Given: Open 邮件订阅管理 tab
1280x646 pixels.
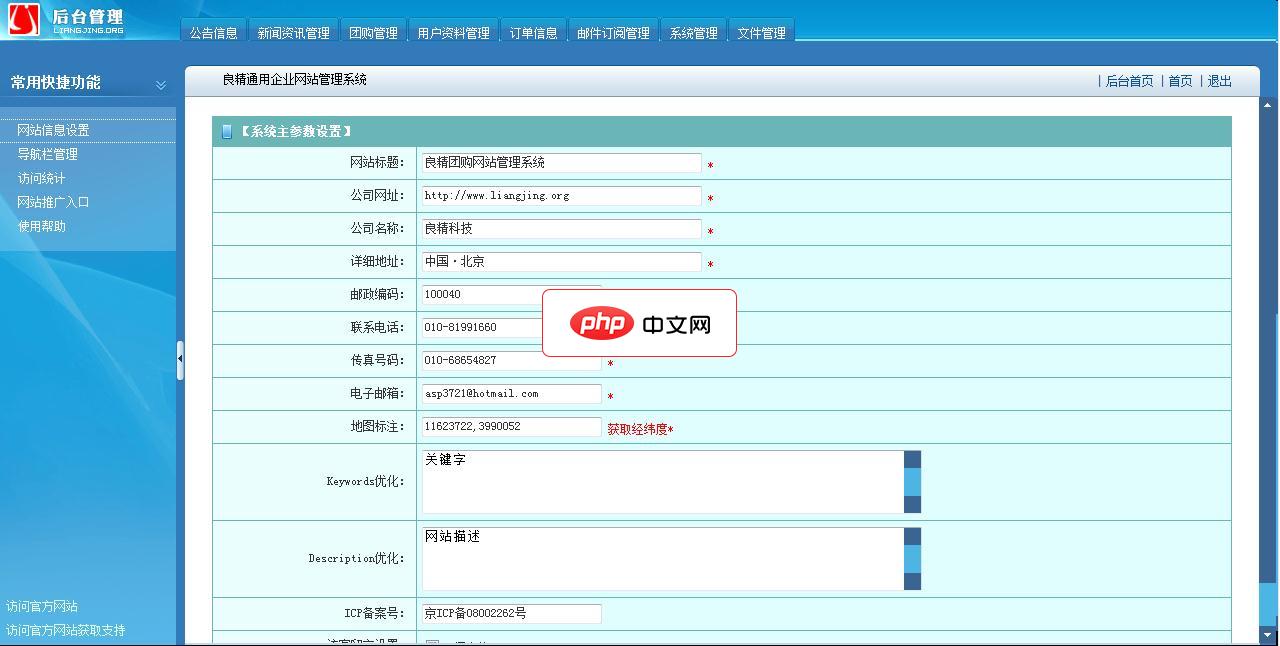Looking at the screenshot, I should tap(612, 31).
